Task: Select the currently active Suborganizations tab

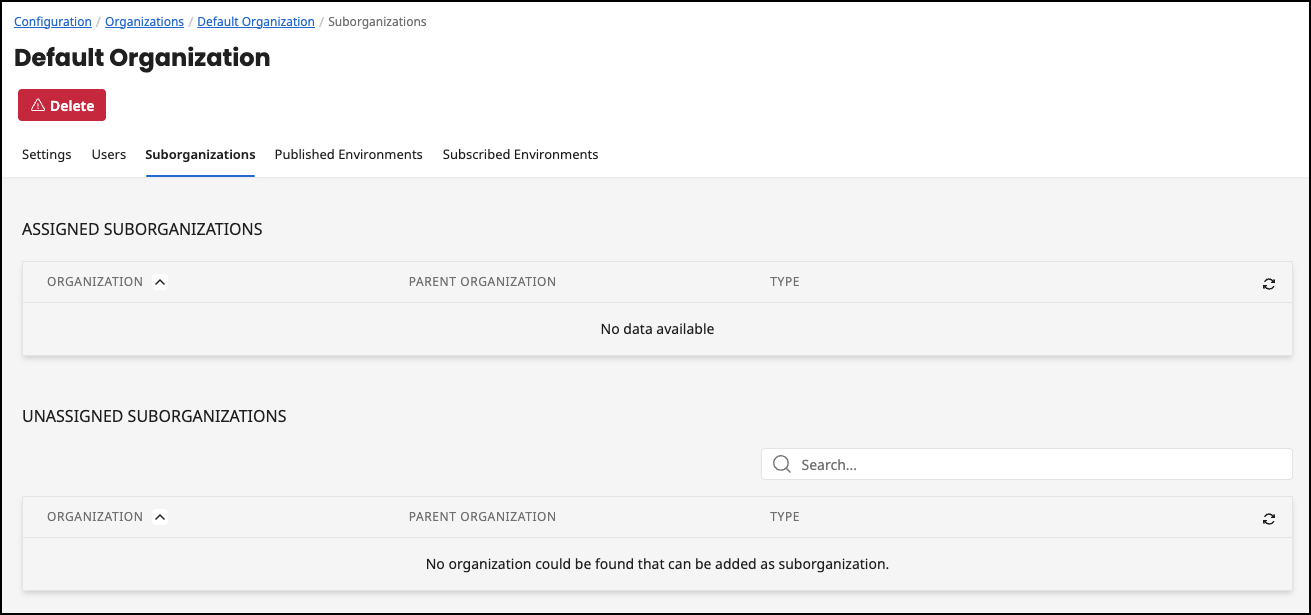Action: coord(200,154)
